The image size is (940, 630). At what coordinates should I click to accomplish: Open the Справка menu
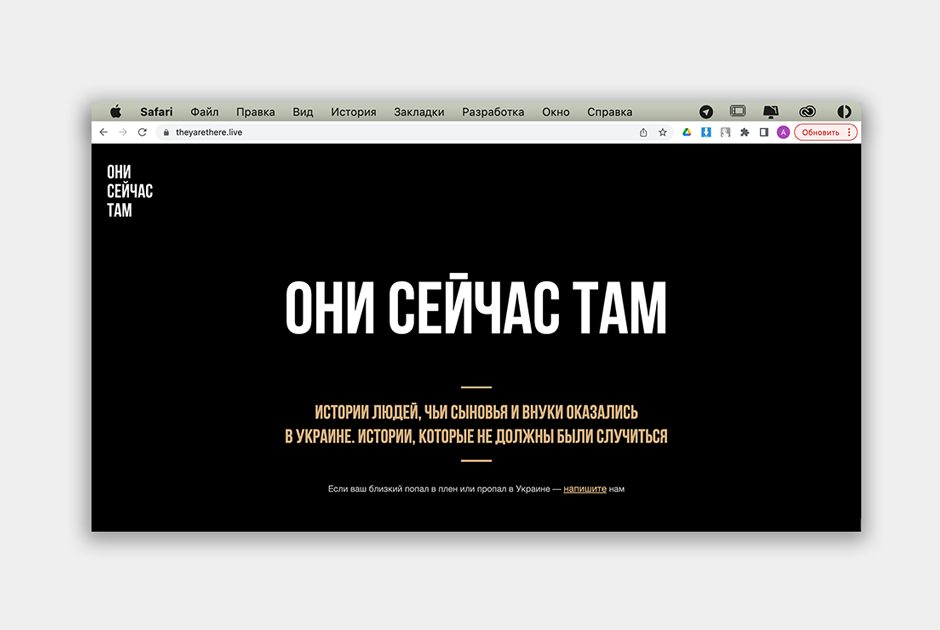coord(610,111)
